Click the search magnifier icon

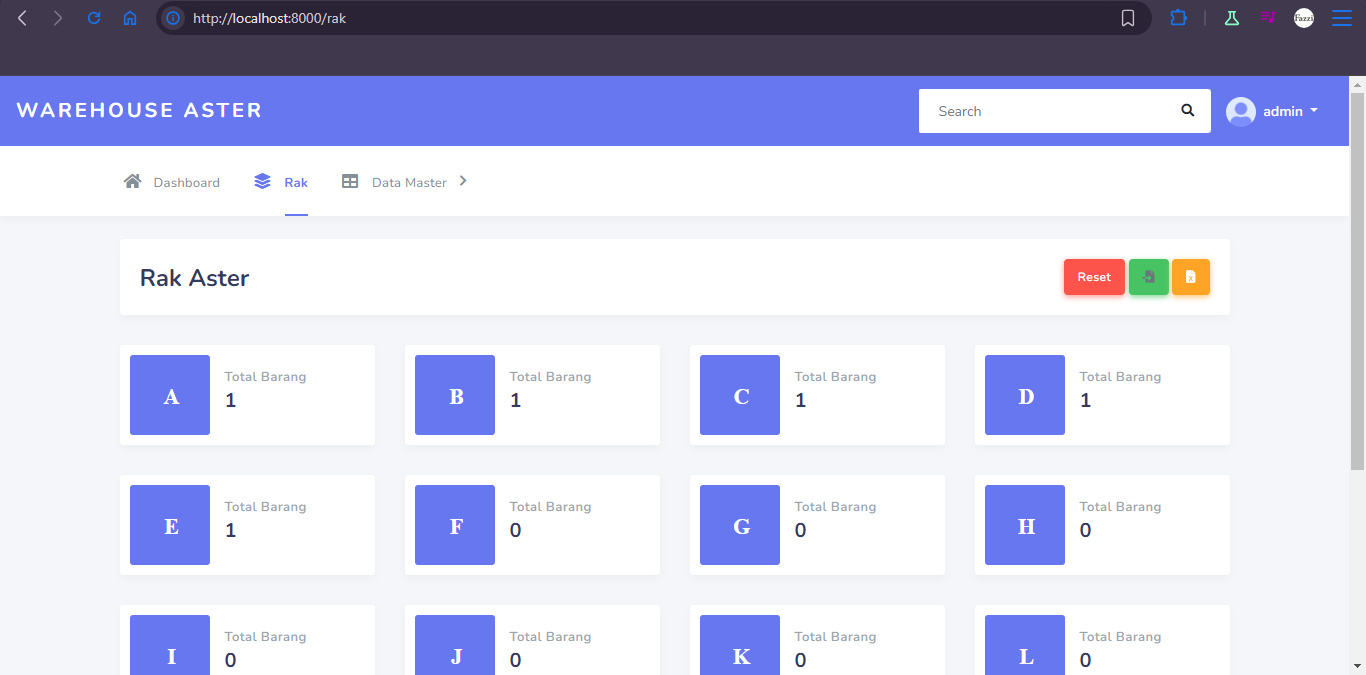[1187, 111]
